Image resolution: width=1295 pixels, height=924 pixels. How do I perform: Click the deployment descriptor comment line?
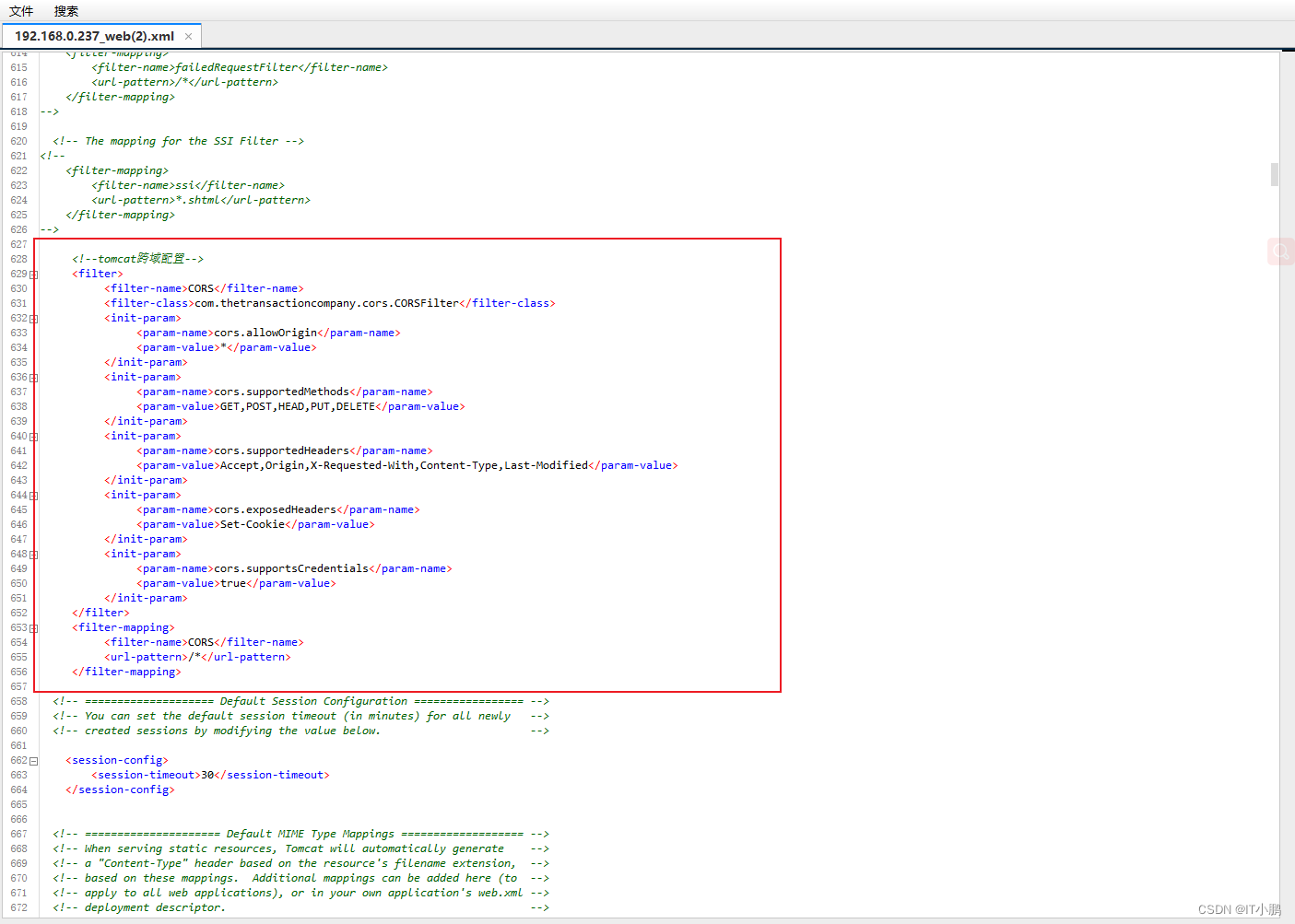point(300,907)
